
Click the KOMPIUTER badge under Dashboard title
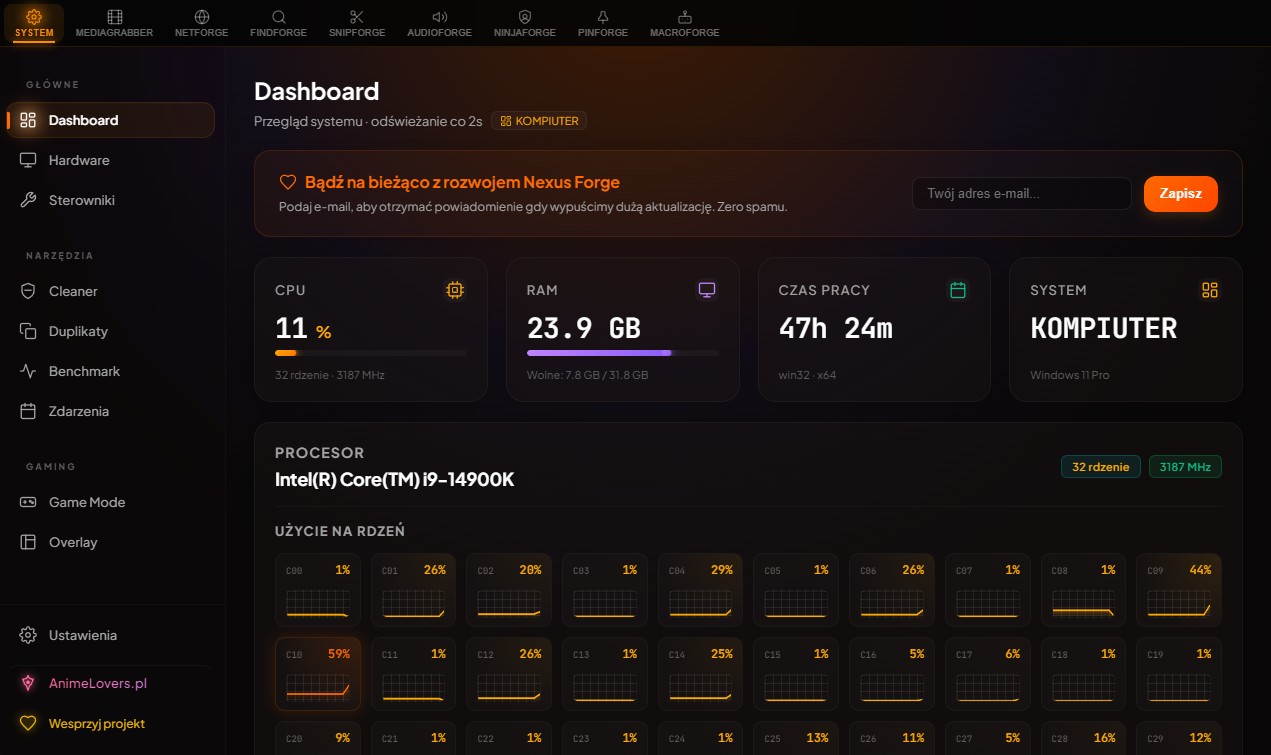point(539,121)
